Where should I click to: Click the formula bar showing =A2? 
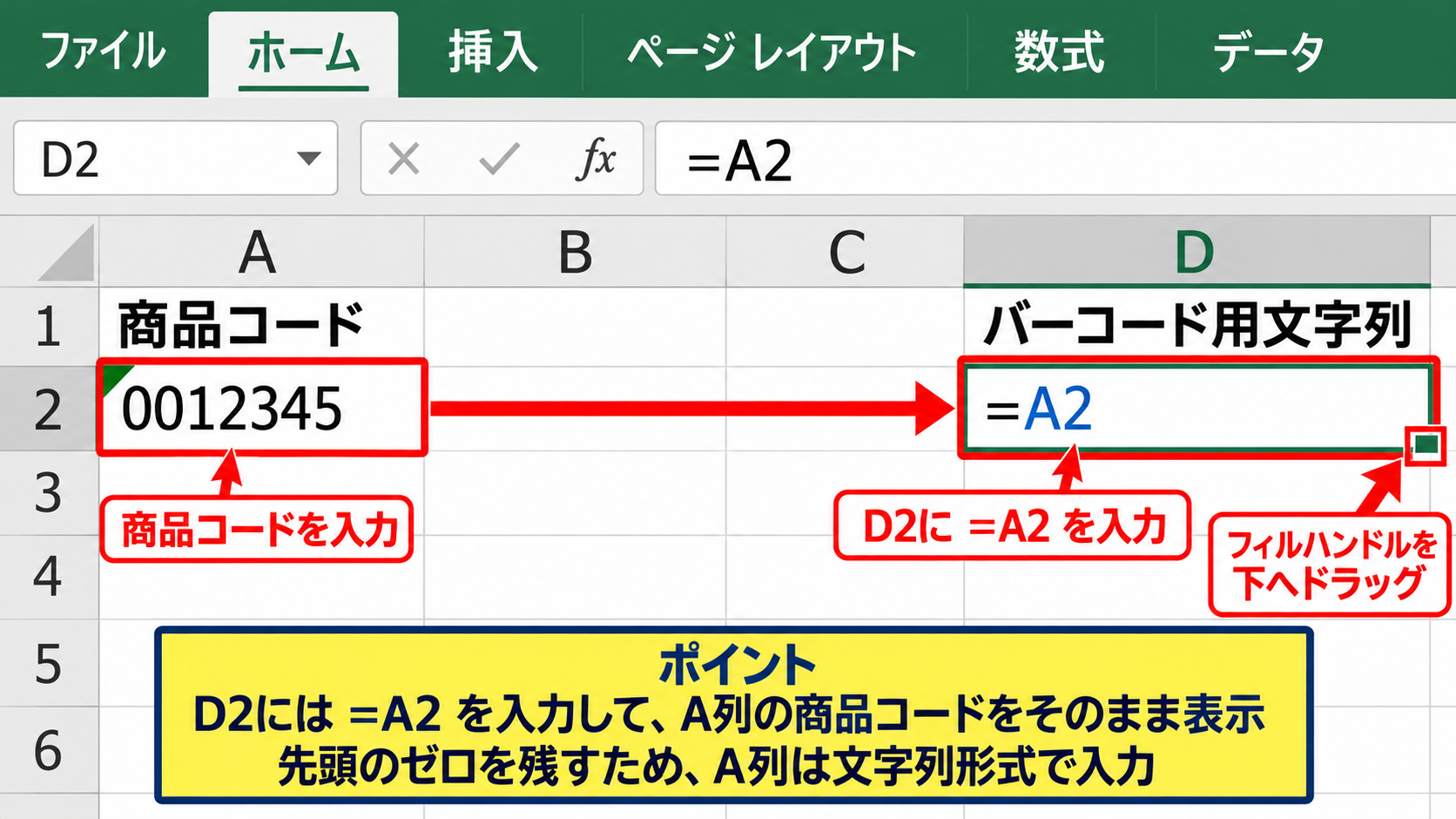point(1055,159)
